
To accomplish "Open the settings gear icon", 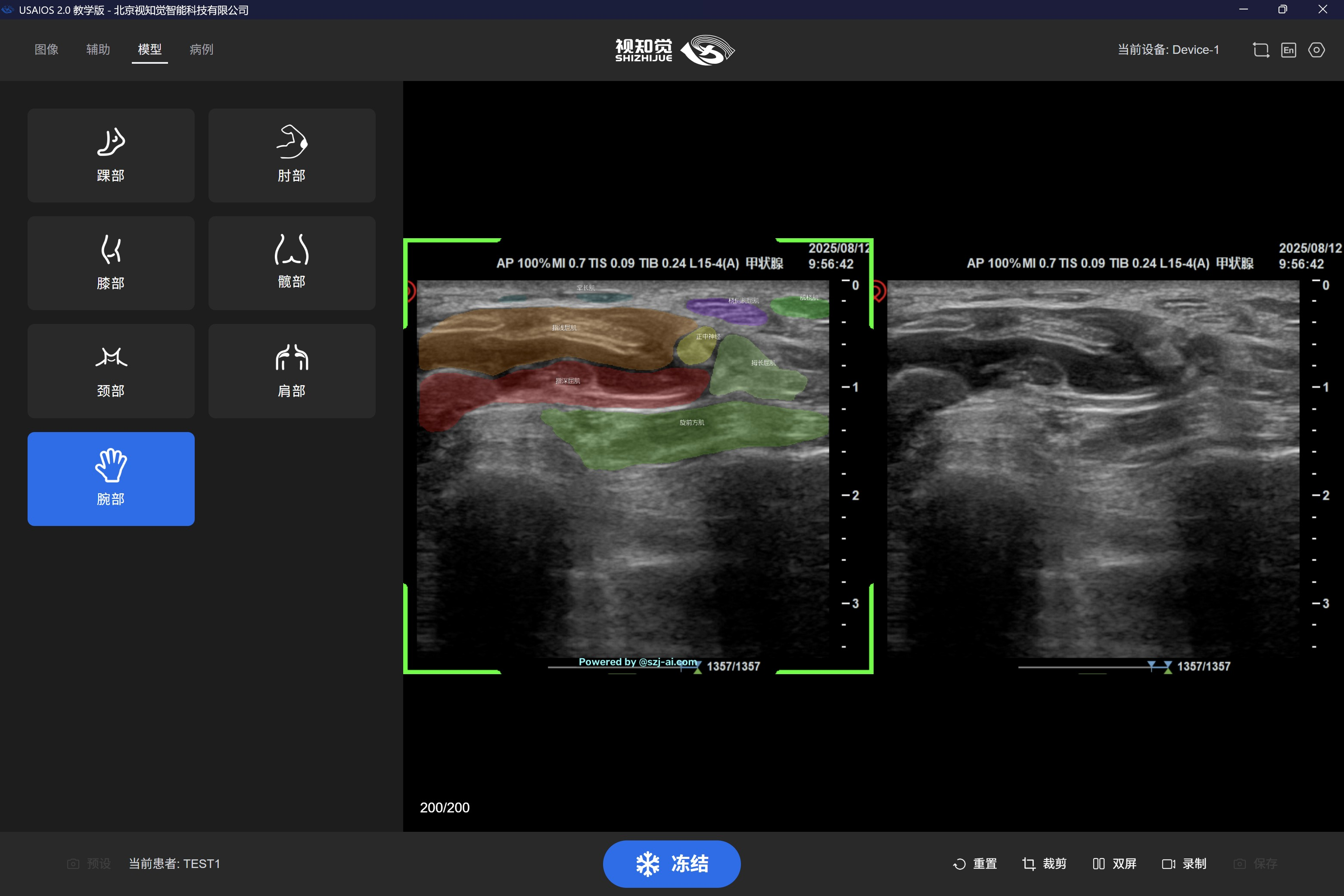I will point(1316,50).
